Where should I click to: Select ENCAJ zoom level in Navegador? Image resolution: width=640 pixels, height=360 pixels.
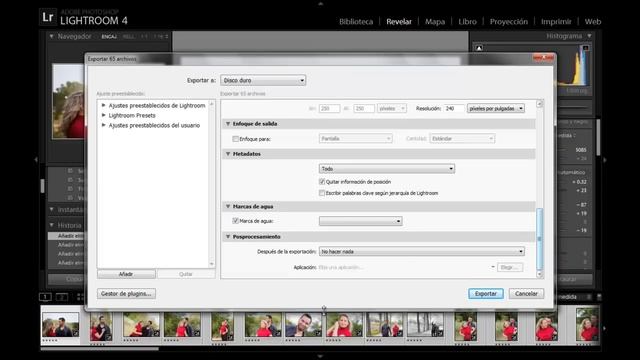[109, 37]
